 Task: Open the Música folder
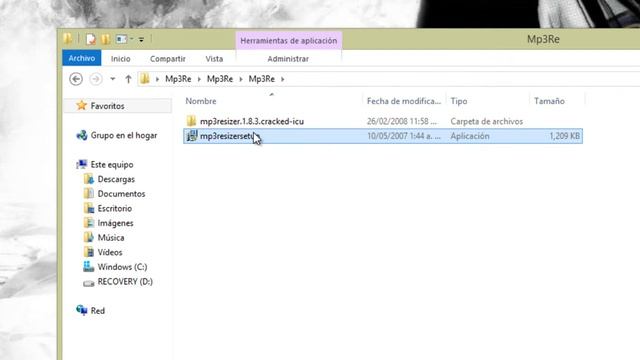[111, 238]
